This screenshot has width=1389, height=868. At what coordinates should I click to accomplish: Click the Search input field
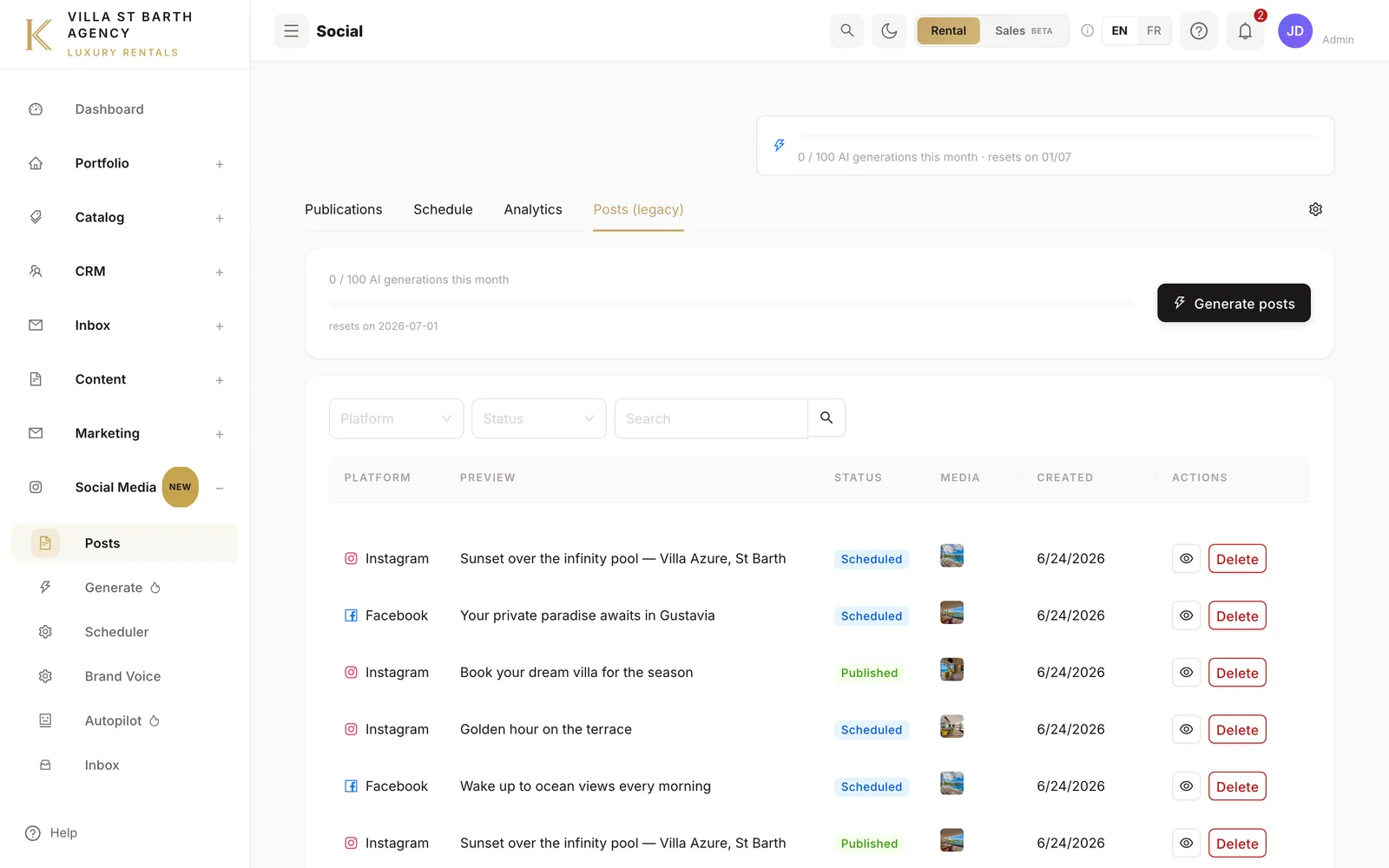tap(711, 418)
